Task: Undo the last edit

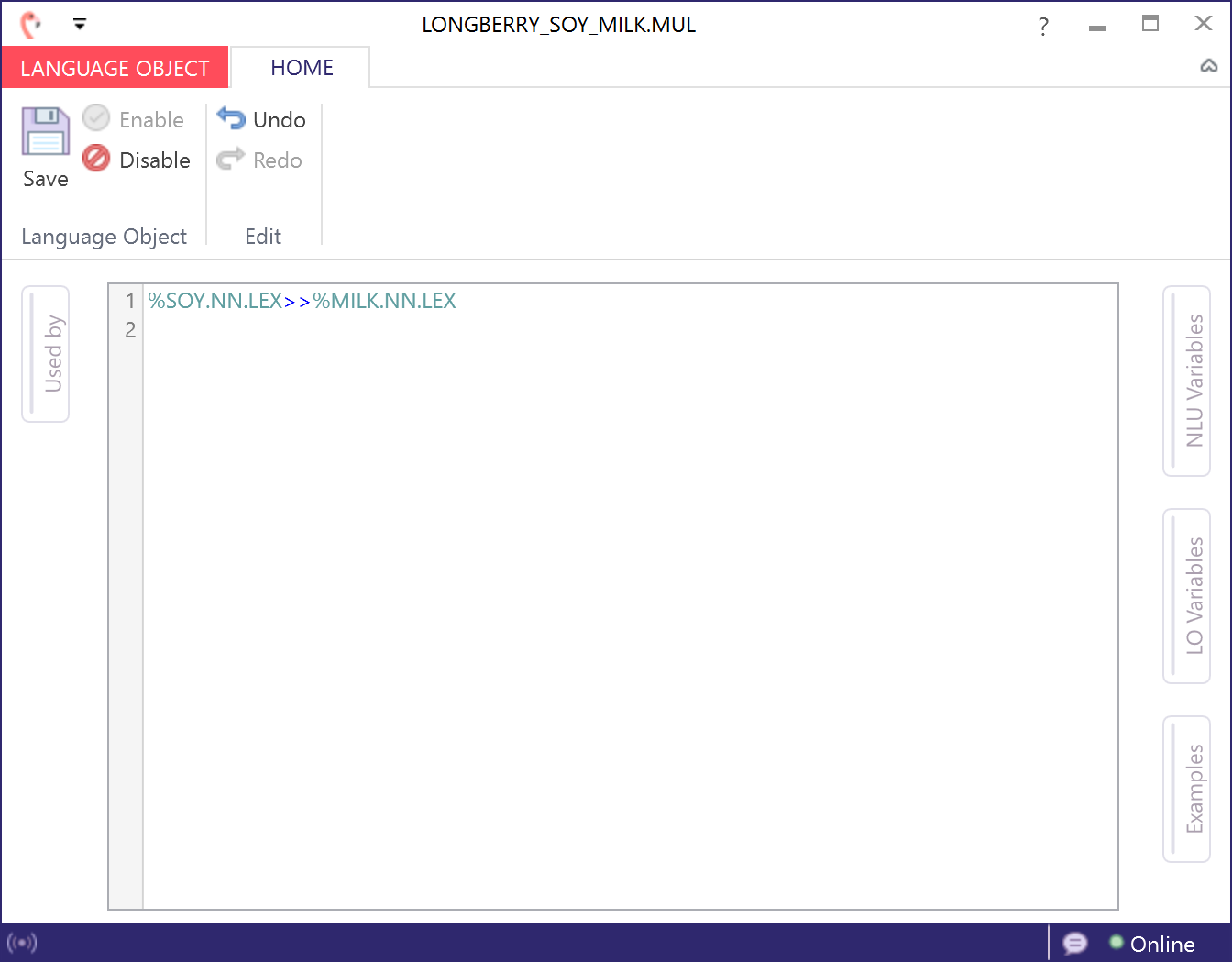Action: [261, 119]
